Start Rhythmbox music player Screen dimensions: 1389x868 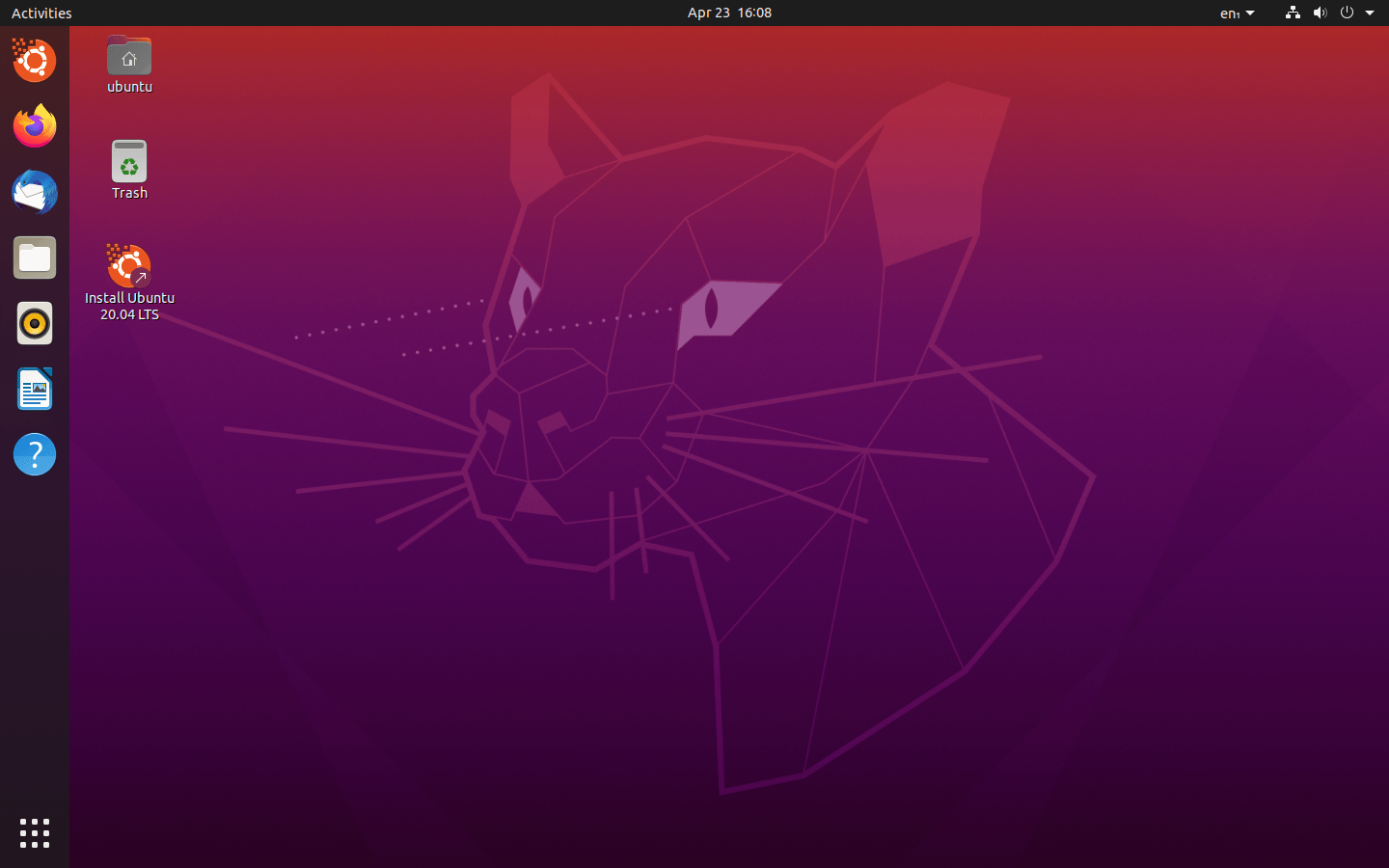(x=34, y=323)
